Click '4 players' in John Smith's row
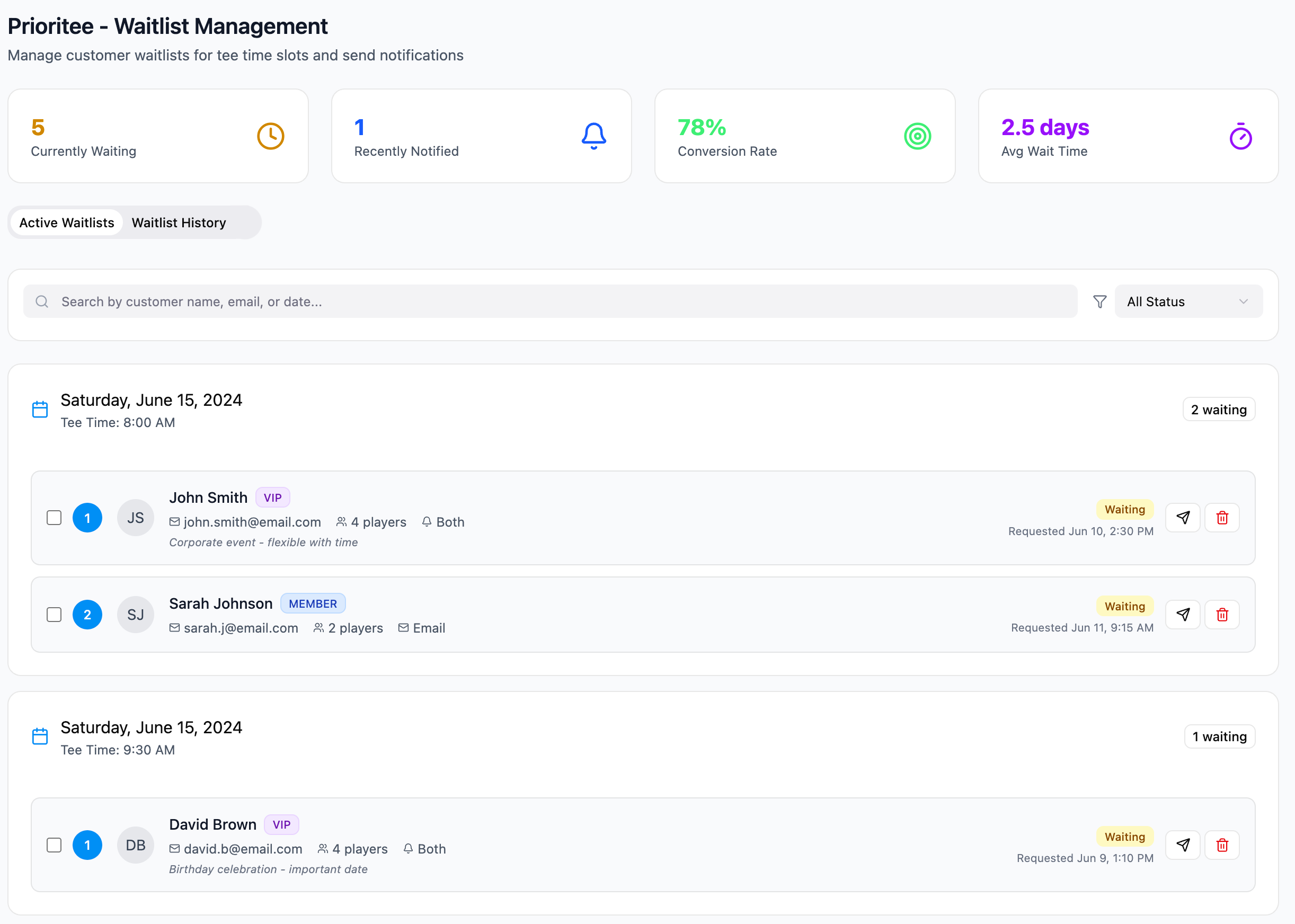1295x924 pixels. pyautogui.click(x=378, y=522)
